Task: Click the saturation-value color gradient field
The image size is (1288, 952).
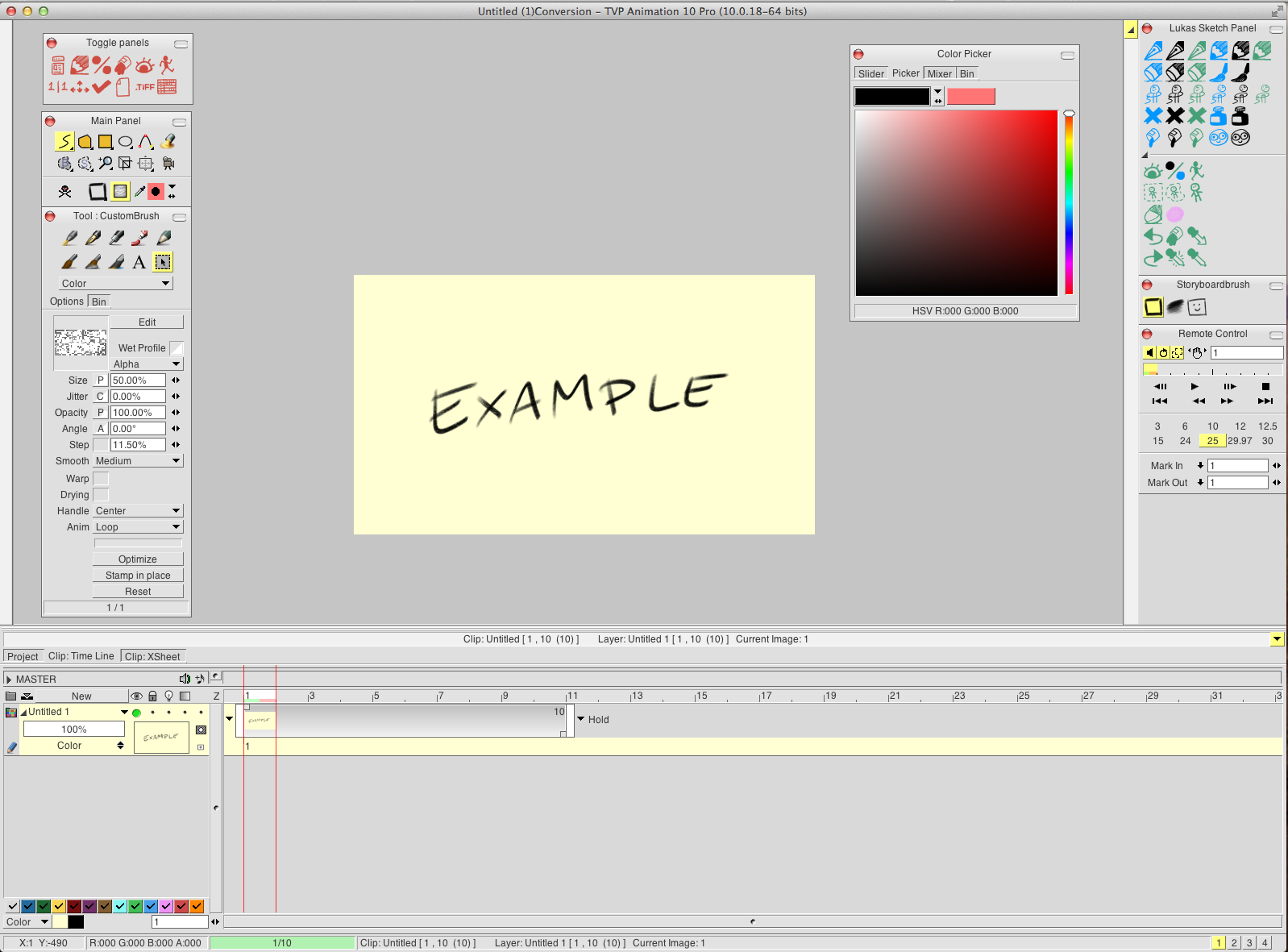Action: pyautogui.click(x=956, y=203)
